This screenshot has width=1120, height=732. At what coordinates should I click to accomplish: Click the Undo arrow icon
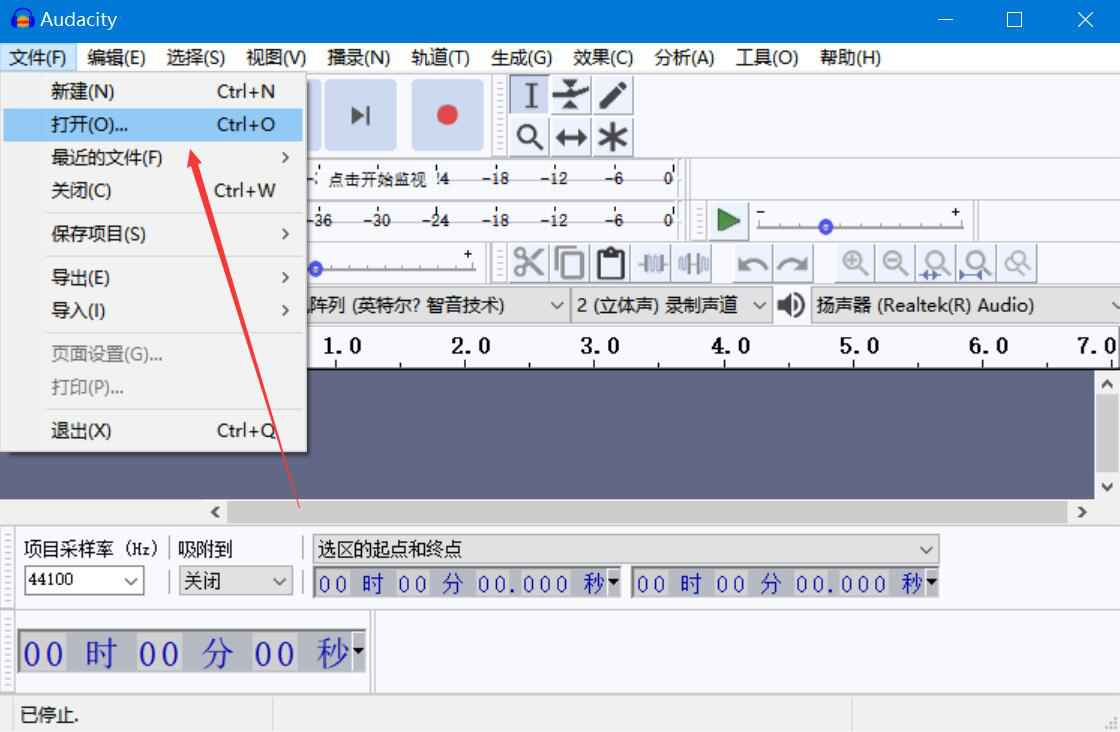(752, 263)
